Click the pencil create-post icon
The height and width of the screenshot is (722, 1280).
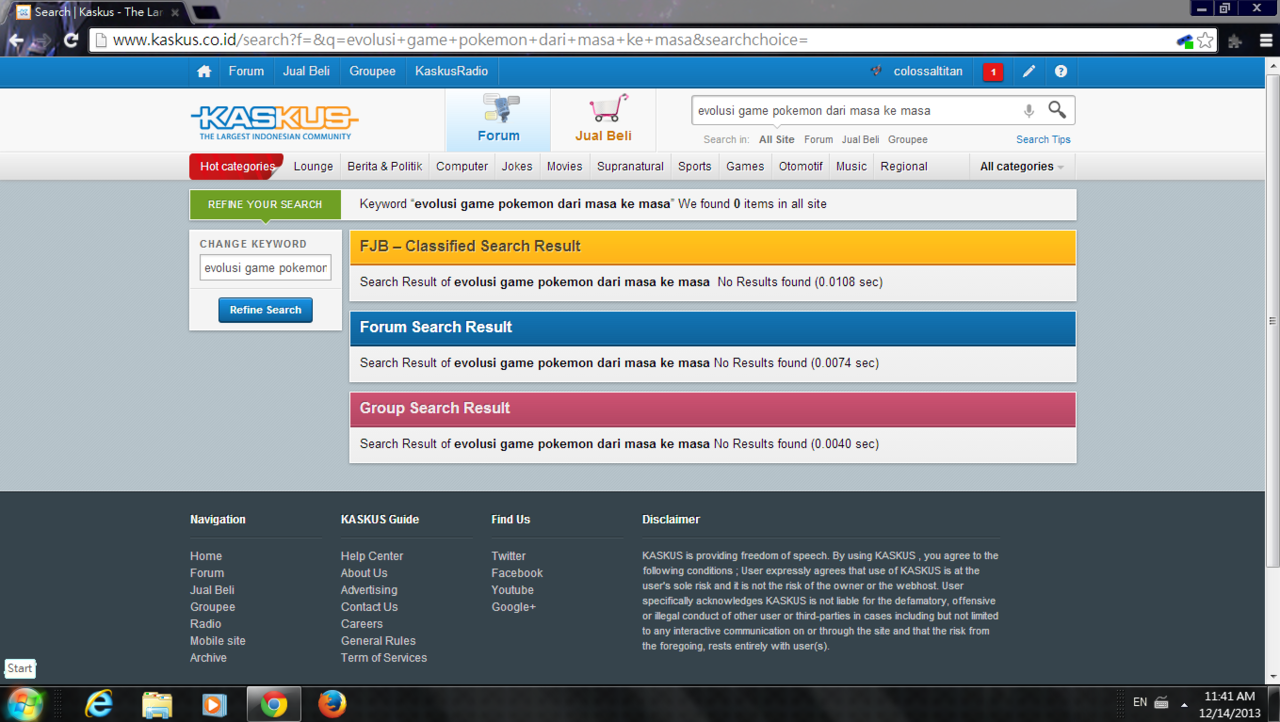[1029, 72]
